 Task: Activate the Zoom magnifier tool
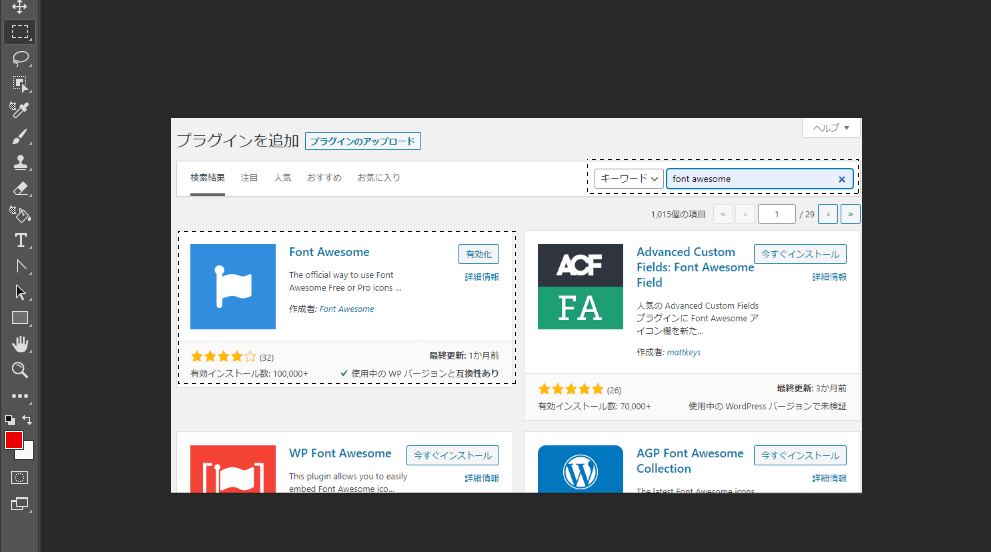pyautogui.click(x=19, y=370)
